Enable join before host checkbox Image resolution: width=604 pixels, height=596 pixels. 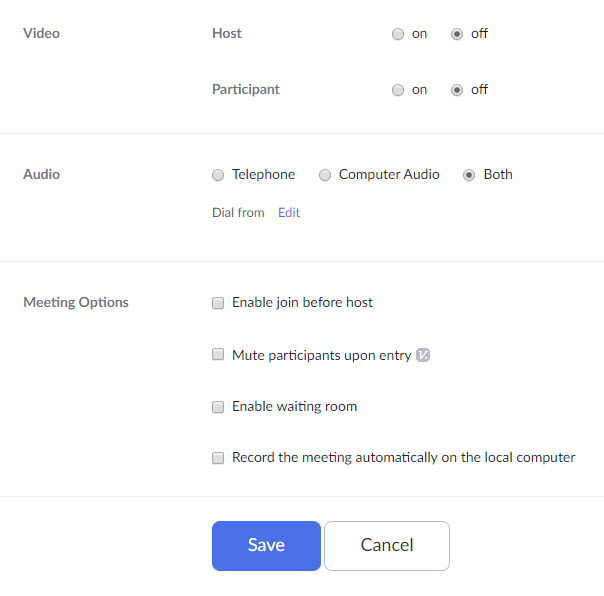(218, 303)
